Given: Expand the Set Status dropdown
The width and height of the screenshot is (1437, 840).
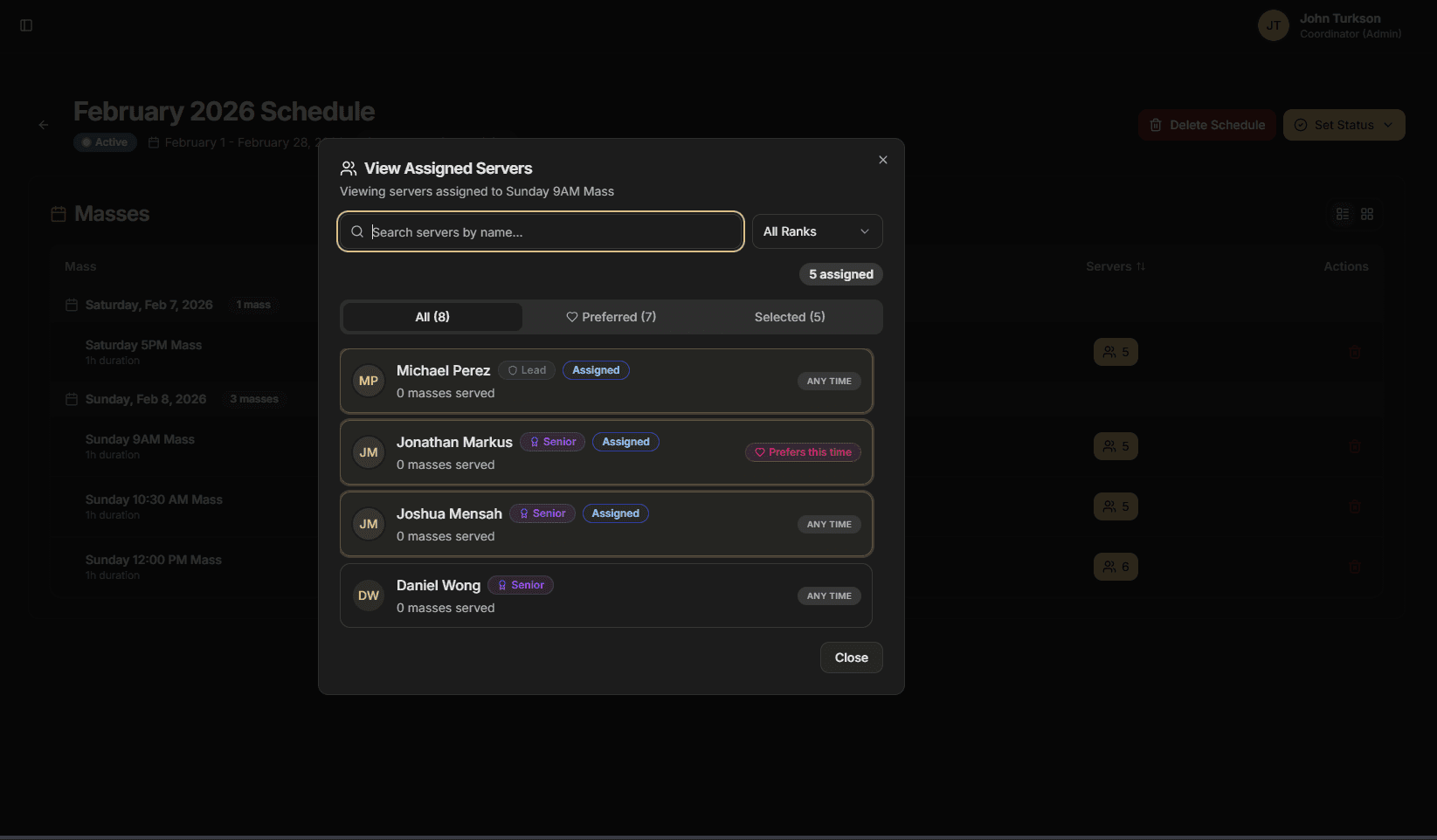Looking at the screenshot, I should click(x=1344, y=125).
